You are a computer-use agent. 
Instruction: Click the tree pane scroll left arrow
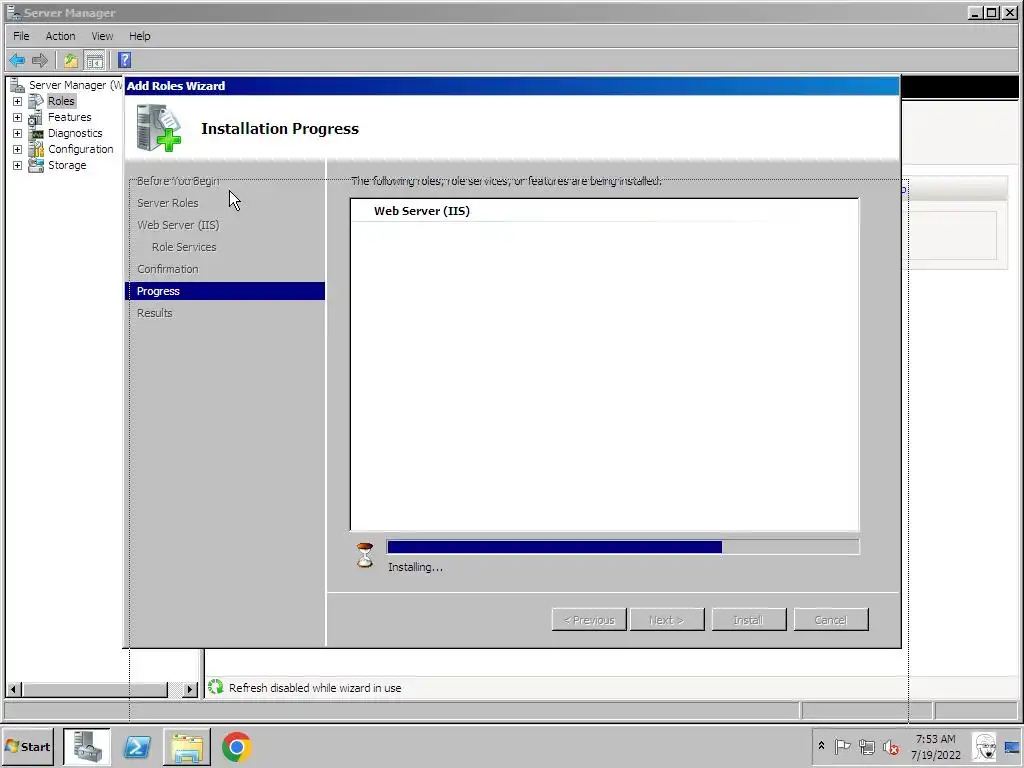tap(14, 689)
